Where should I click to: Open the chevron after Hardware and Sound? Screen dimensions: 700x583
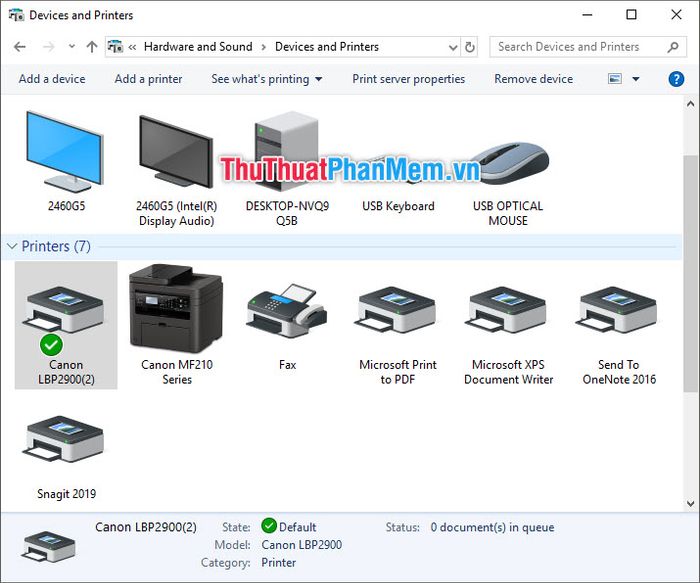point(264,47)
